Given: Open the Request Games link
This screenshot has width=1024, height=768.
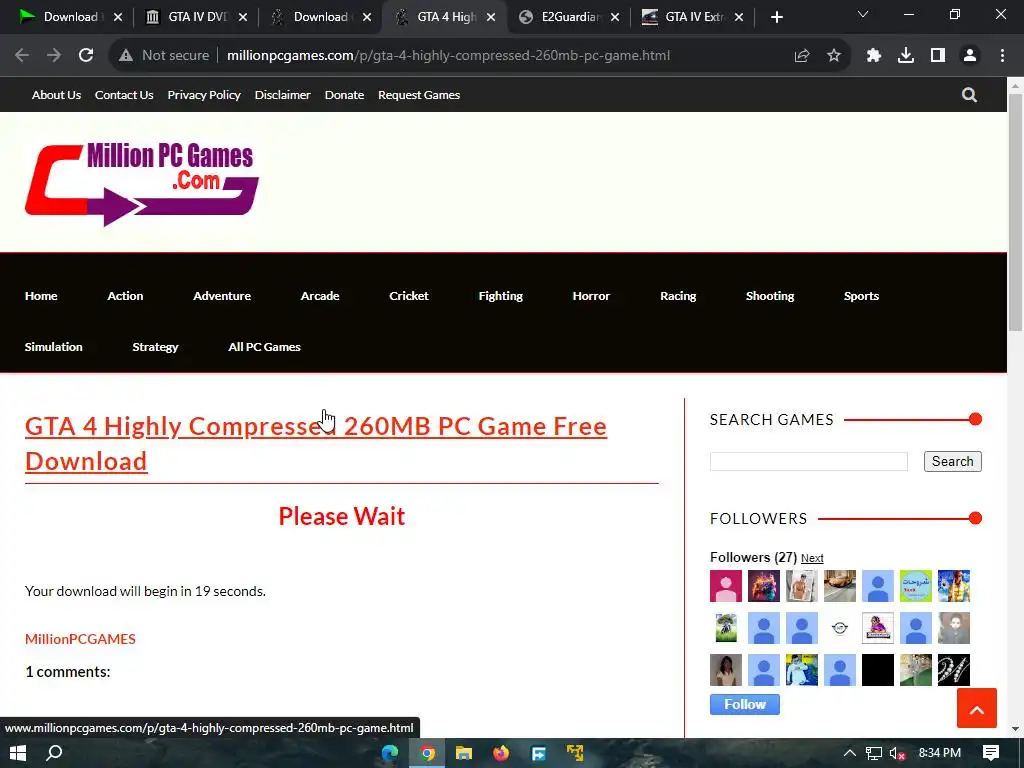Looking at the screenshot, I should 419,95.
